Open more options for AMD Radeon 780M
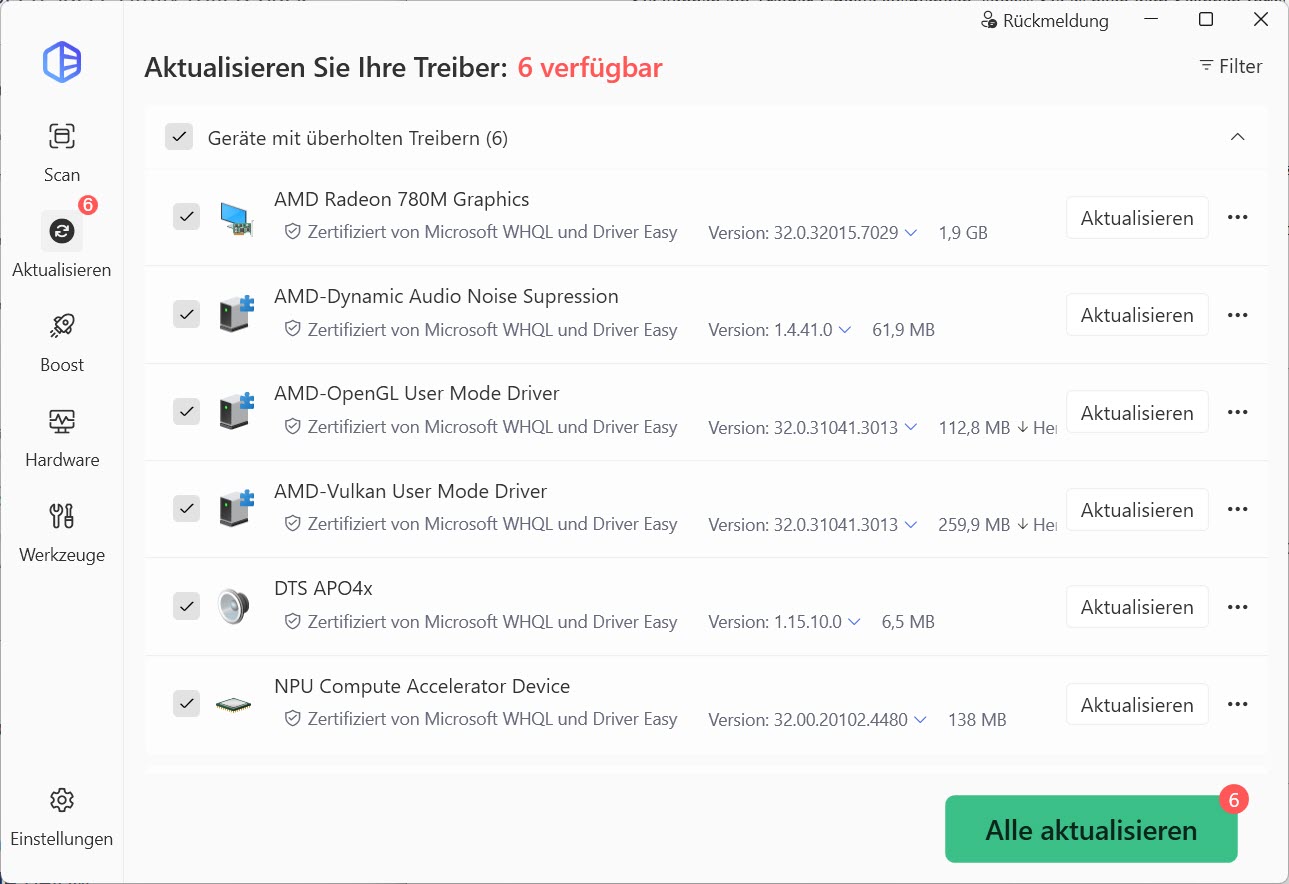This screenshot has height=884, width=1289. point(1238,218)
